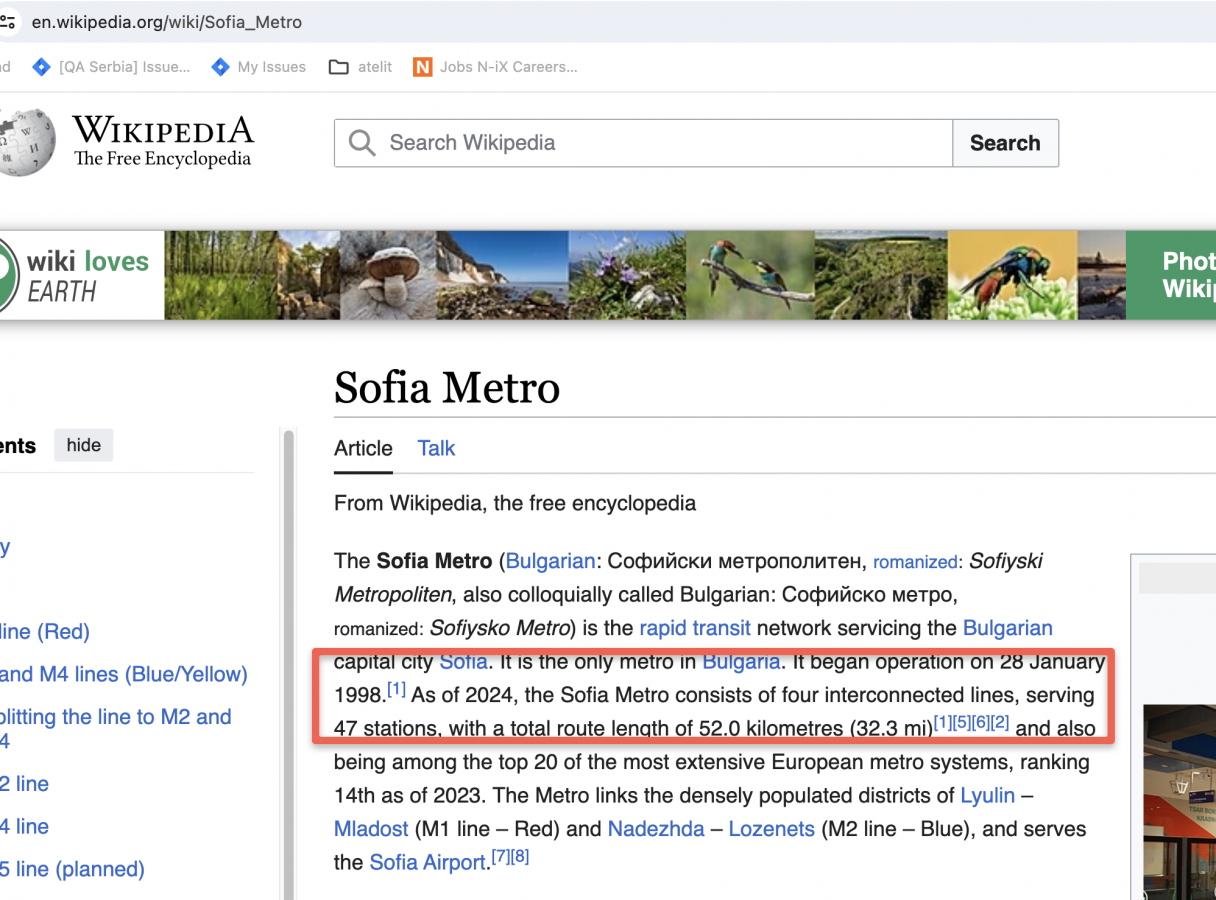Viewport: 1216px width, 900px height.
Task: Click the Wikipedia globe logo
Action: (26, 143)
